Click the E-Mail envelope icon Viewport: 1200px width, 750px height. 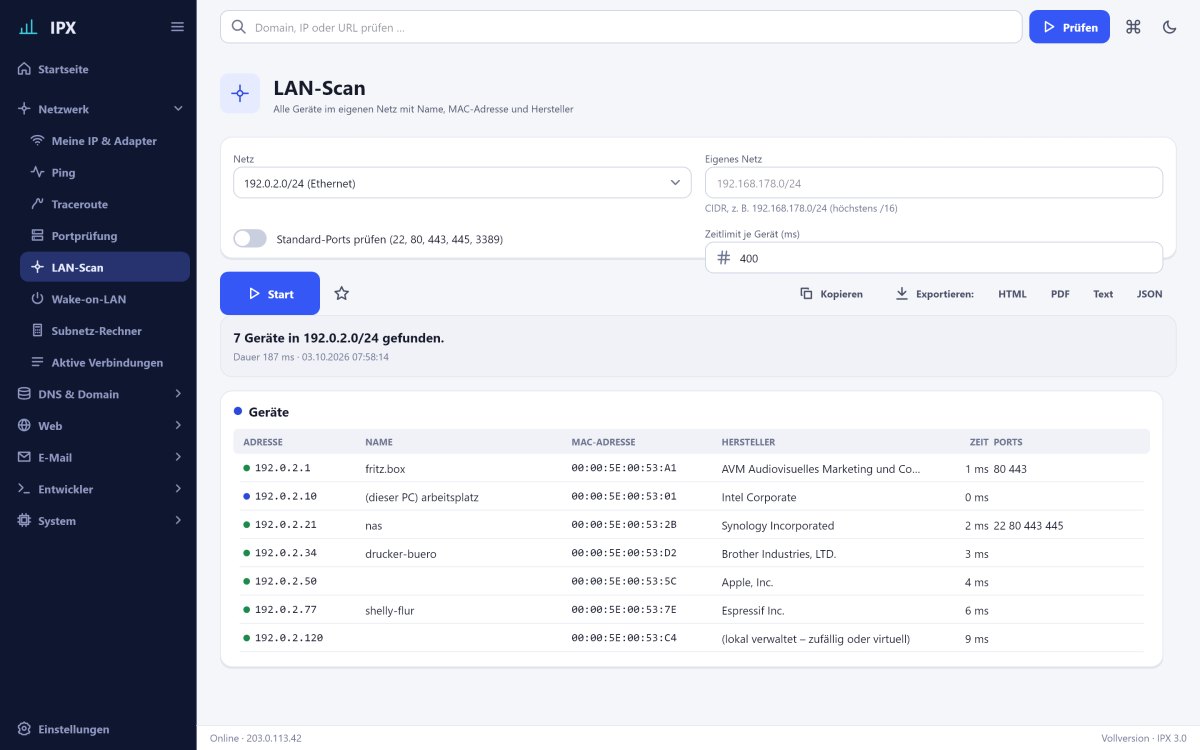pos(24,457)
